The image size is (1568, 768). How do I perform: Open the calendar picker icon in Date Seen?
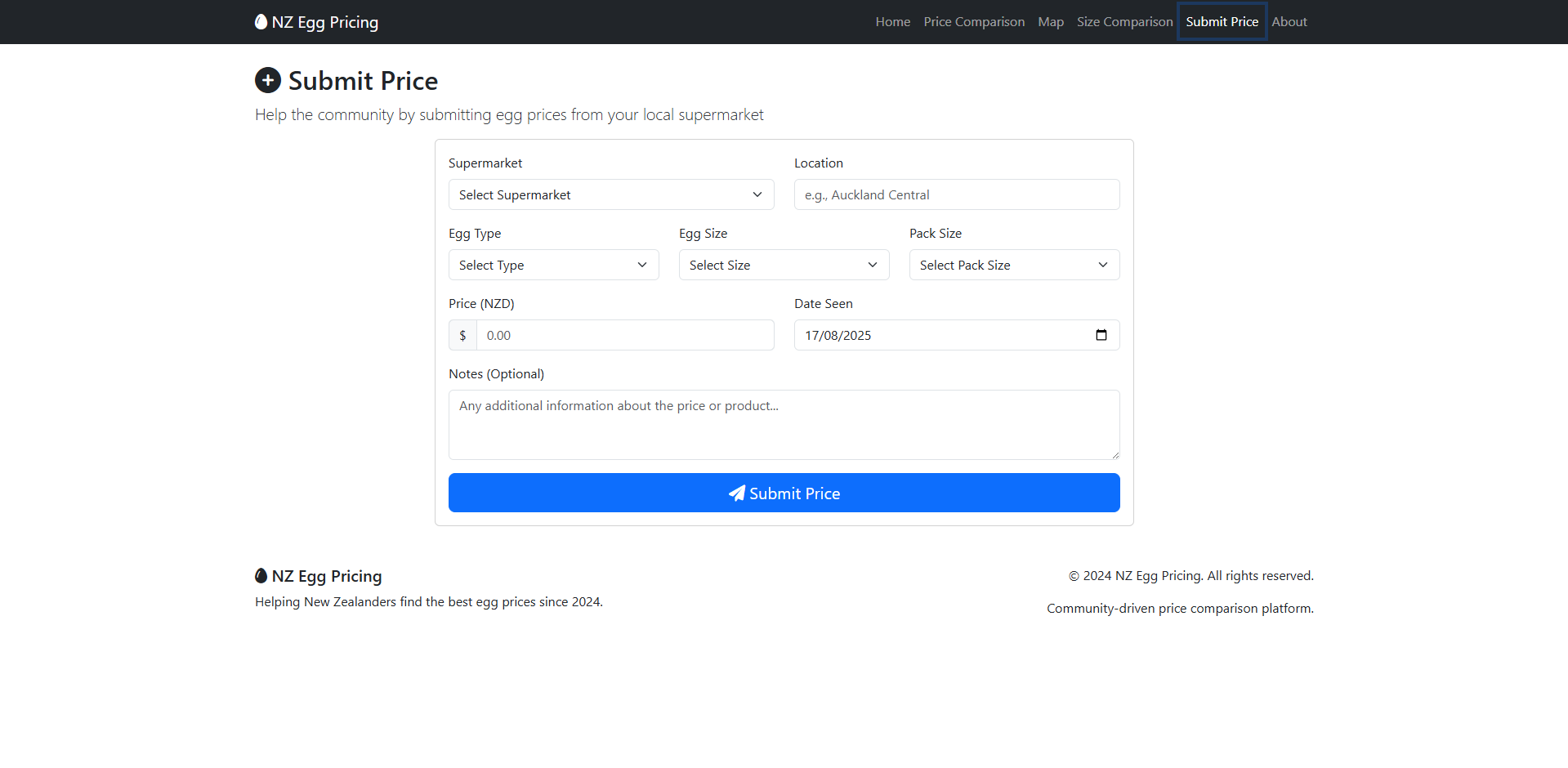click(x=1101, y=335)
